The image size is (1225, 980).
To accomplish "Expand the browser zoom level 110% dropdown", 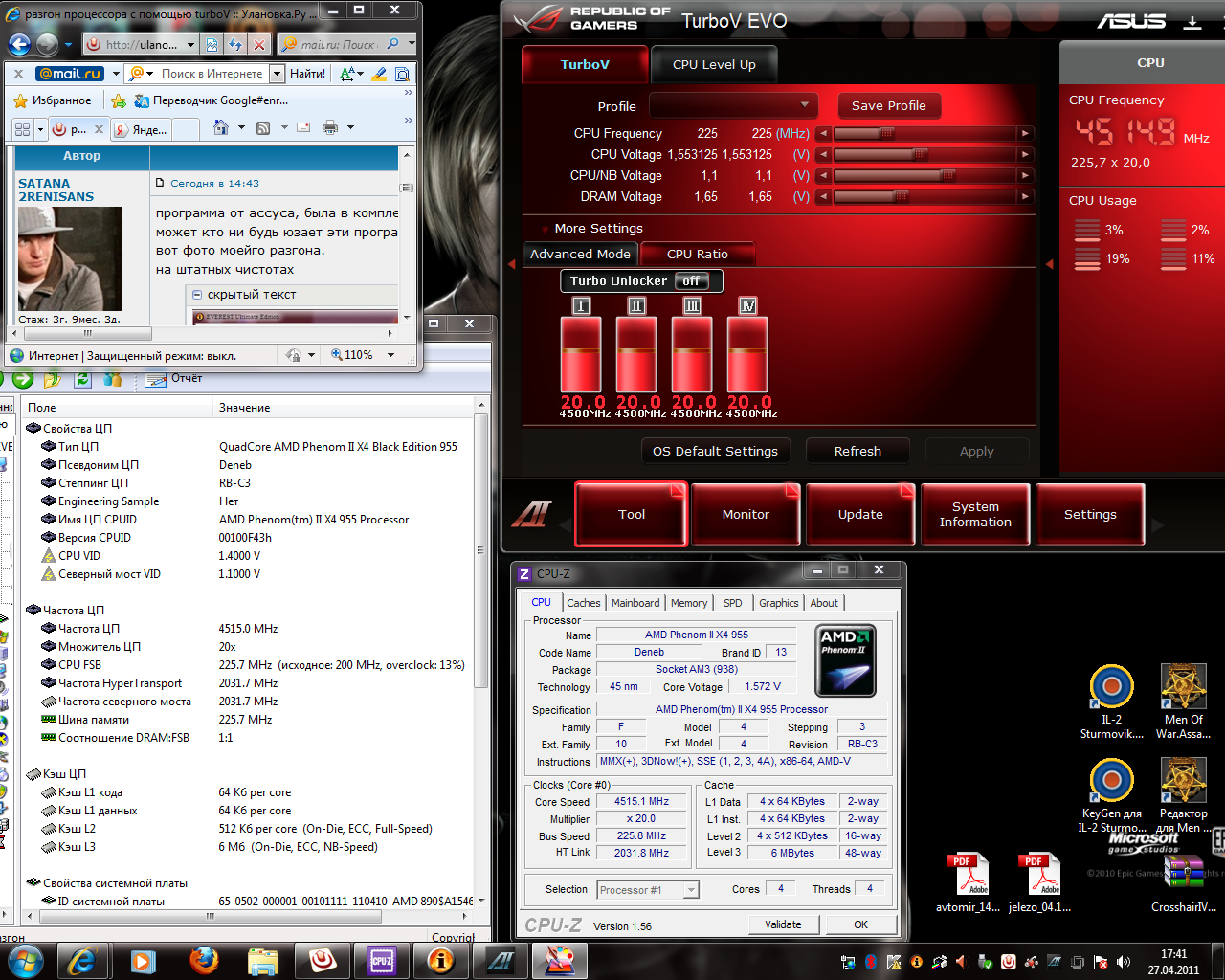I will [390, 355].
